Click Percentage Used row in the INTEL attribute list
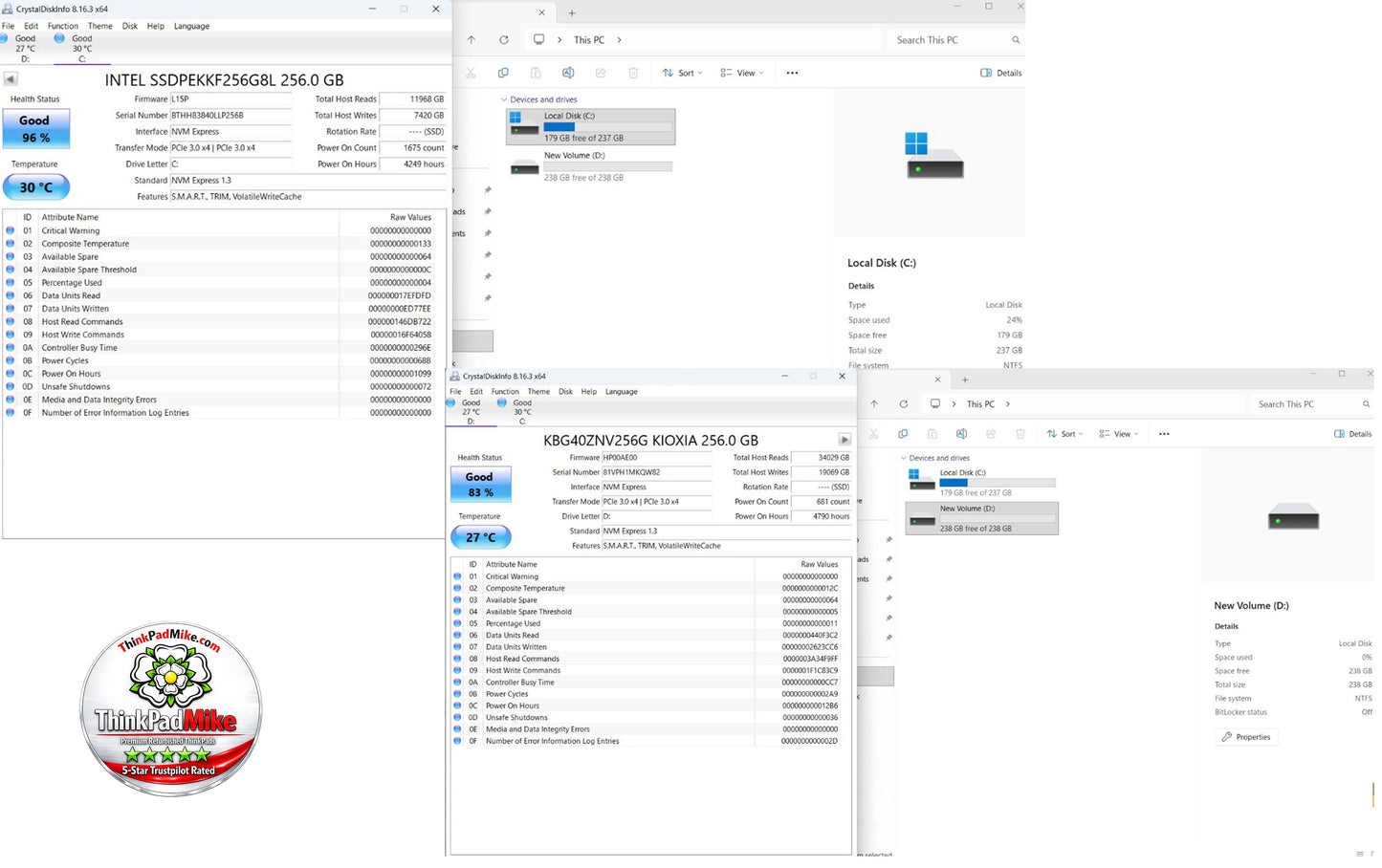This screenshot has height=868, width=1382. pos(224,283)
